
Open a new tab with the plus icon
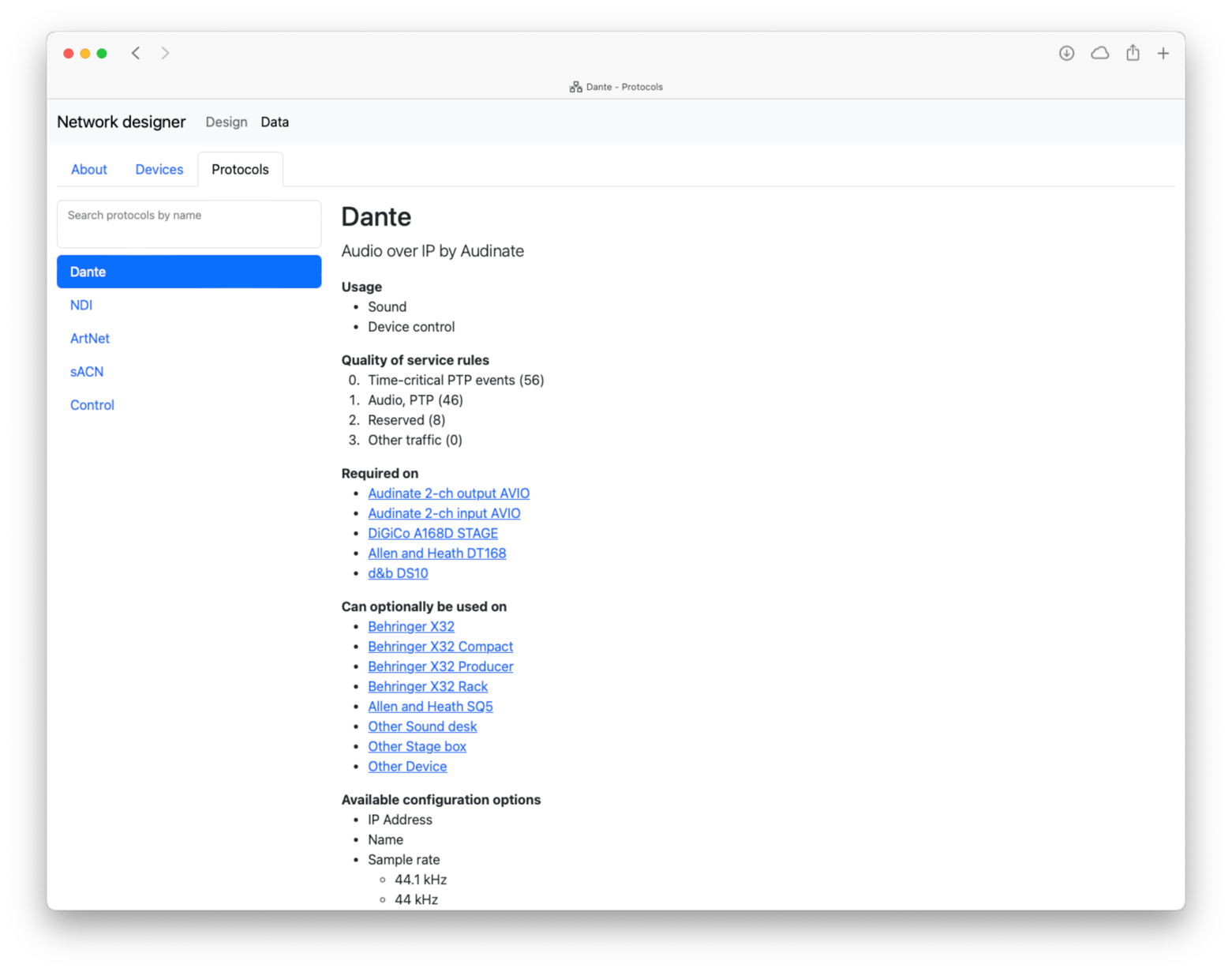pos(1163,53)
